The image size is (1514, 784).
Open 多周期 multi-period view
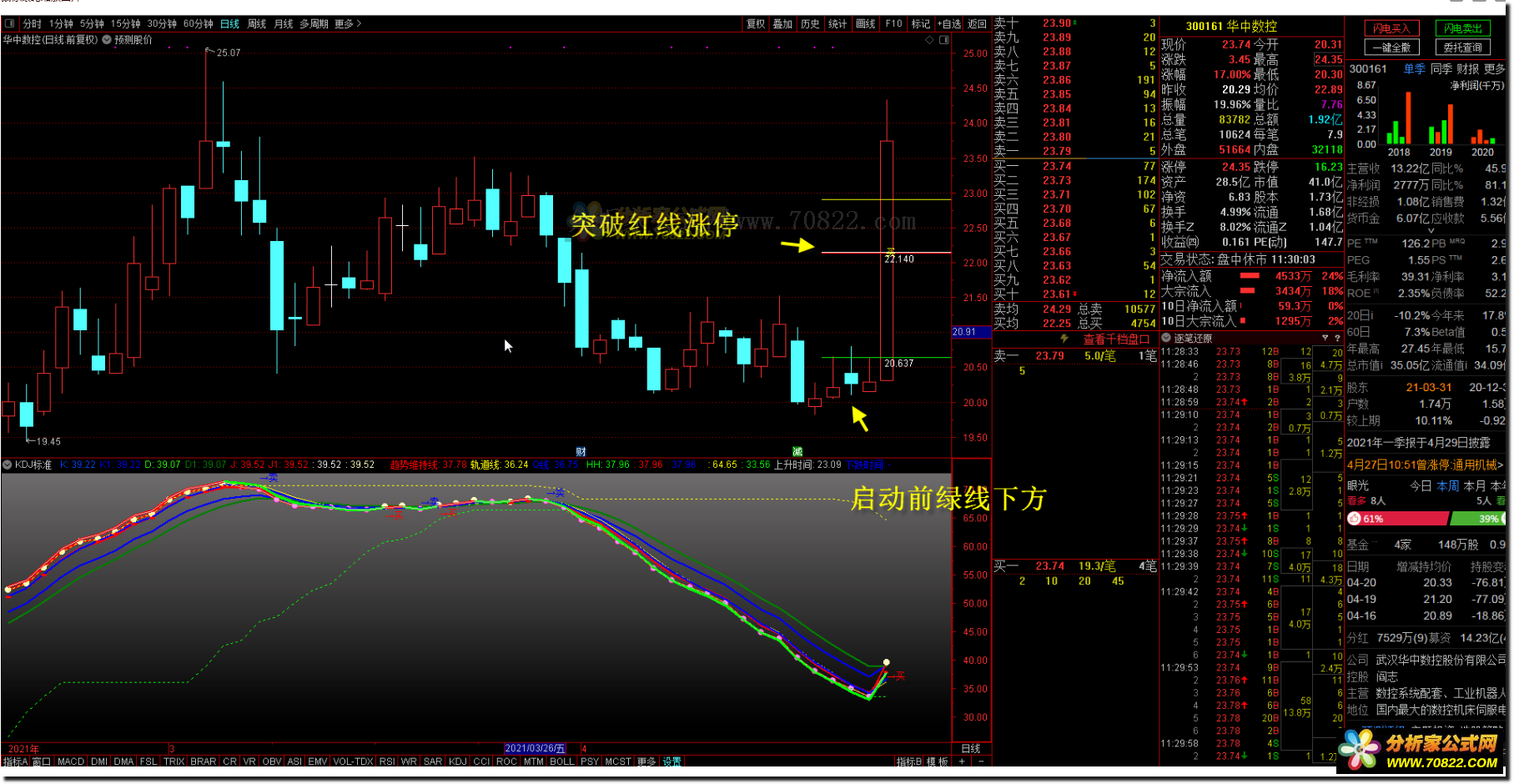(314, 24)
